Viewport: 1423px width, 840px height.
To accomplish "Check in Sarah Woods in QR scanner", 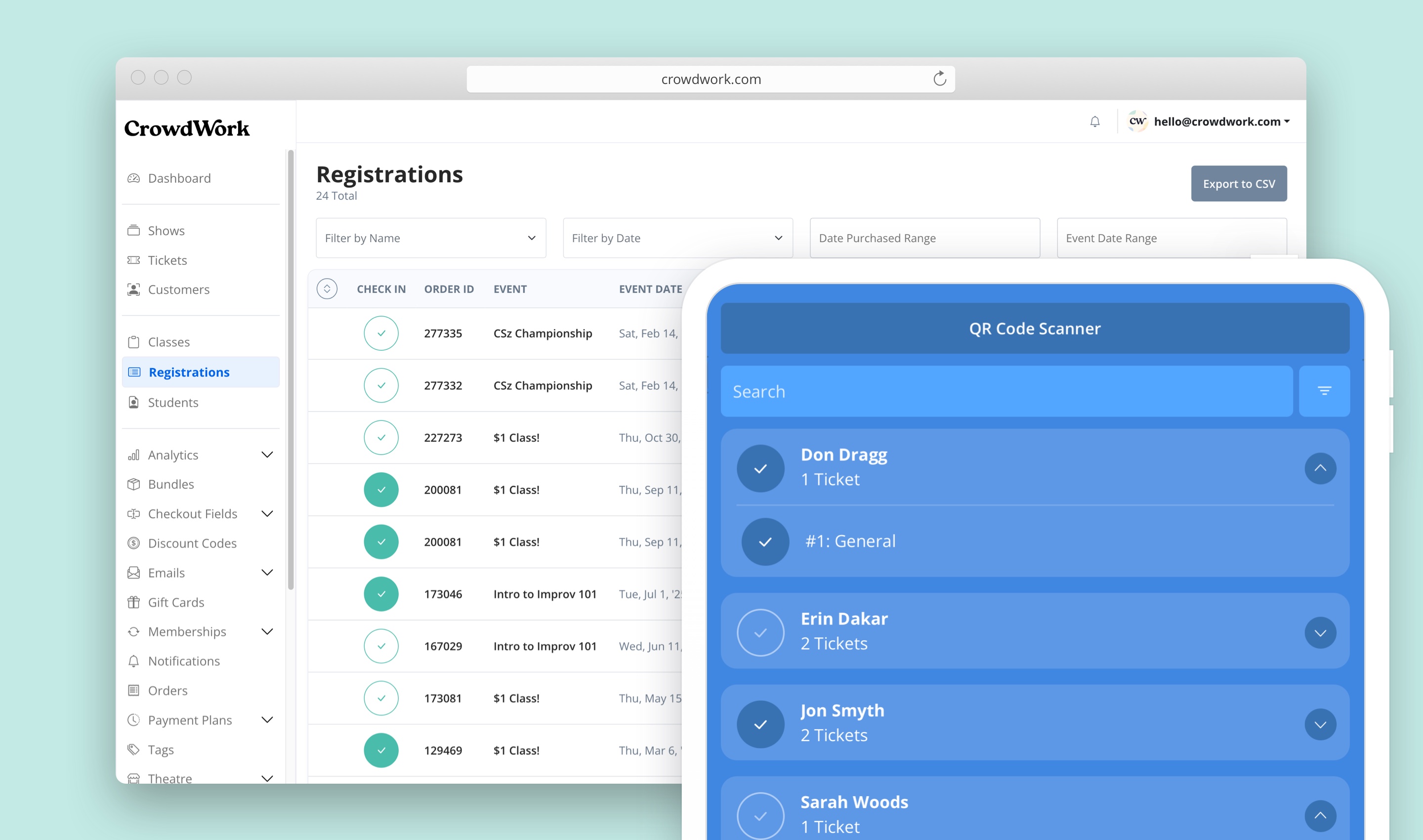I will 760,816.
